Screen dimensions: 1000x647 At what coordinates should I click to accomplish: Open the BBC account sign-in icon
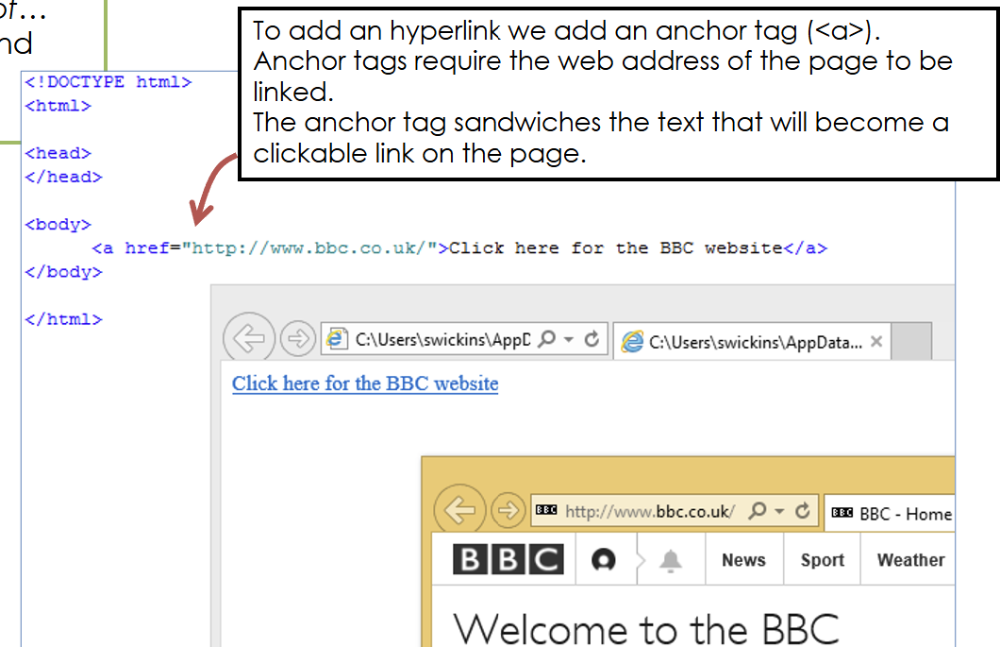click(x=603, y=560)
